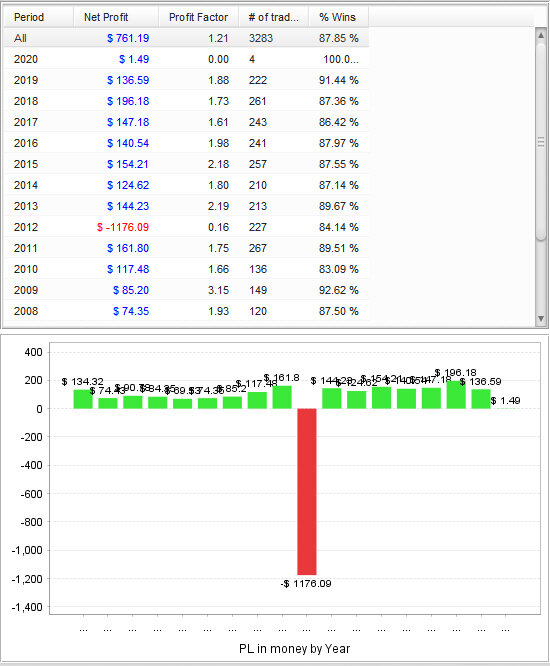Click the $ 196.18 net profit cell
Screen dimensions: 550x666
[128, 101]
